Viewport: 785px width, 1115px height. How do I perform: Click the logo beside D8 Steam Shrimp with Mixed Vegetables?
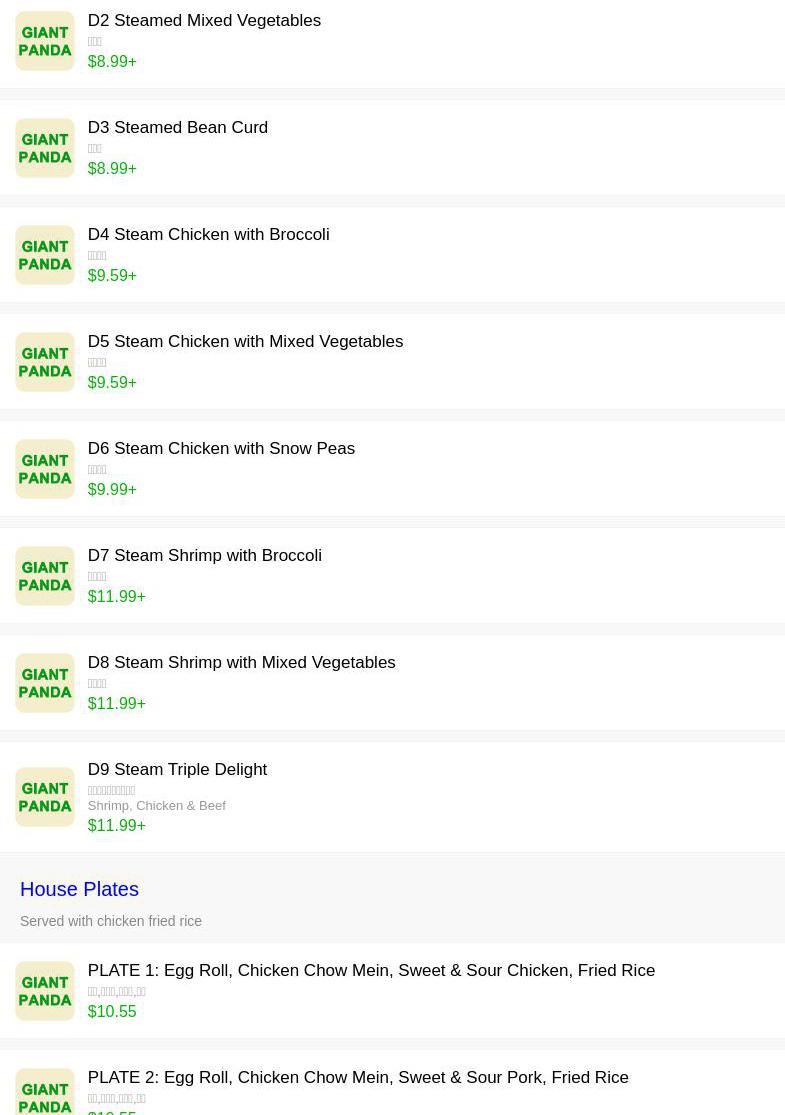45,683
